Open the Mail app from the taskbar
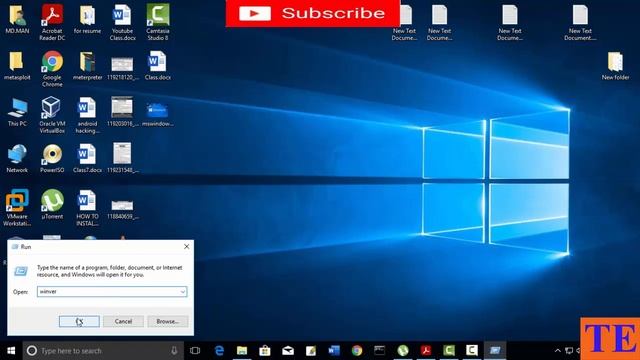This screenshot has height=360, width=640. 288,351
